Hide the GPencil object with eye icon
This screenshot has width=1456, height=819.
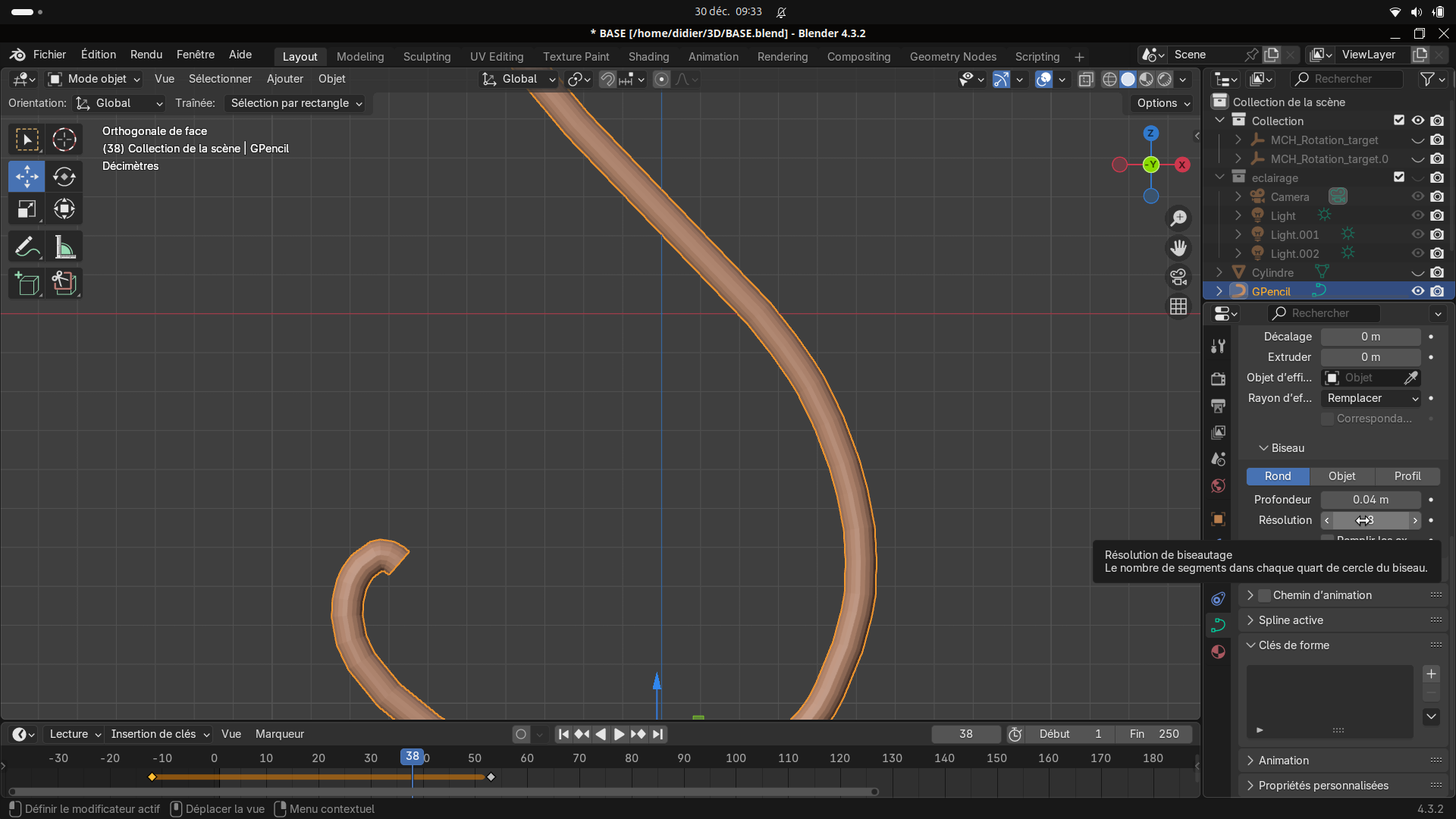1417,291
